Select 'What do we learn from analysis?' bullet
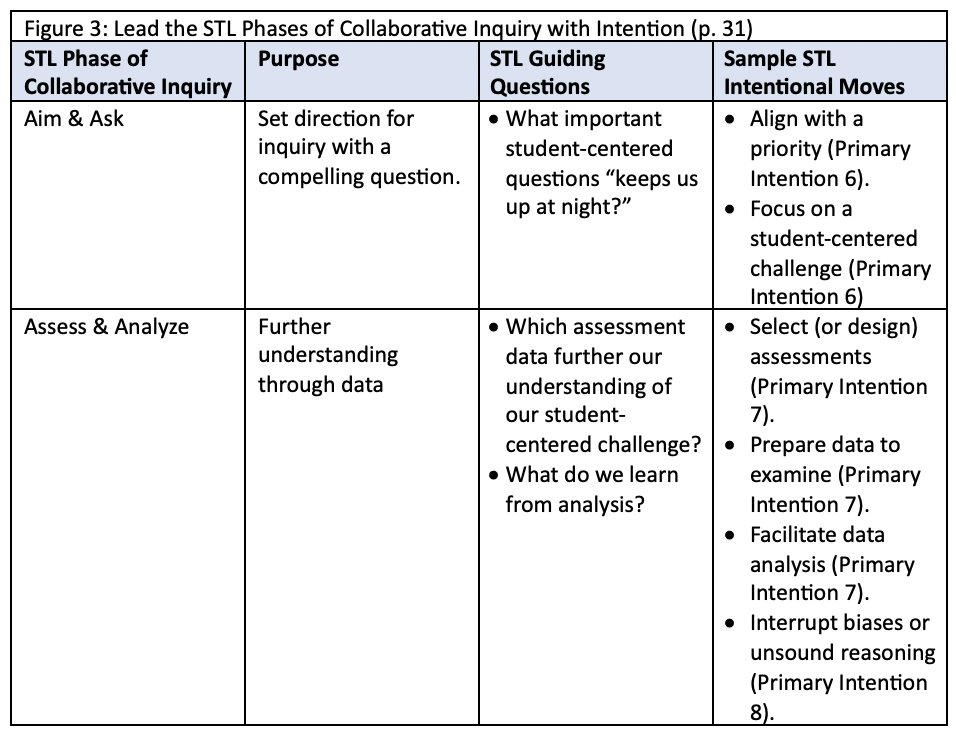 click(x=585, y=490)
